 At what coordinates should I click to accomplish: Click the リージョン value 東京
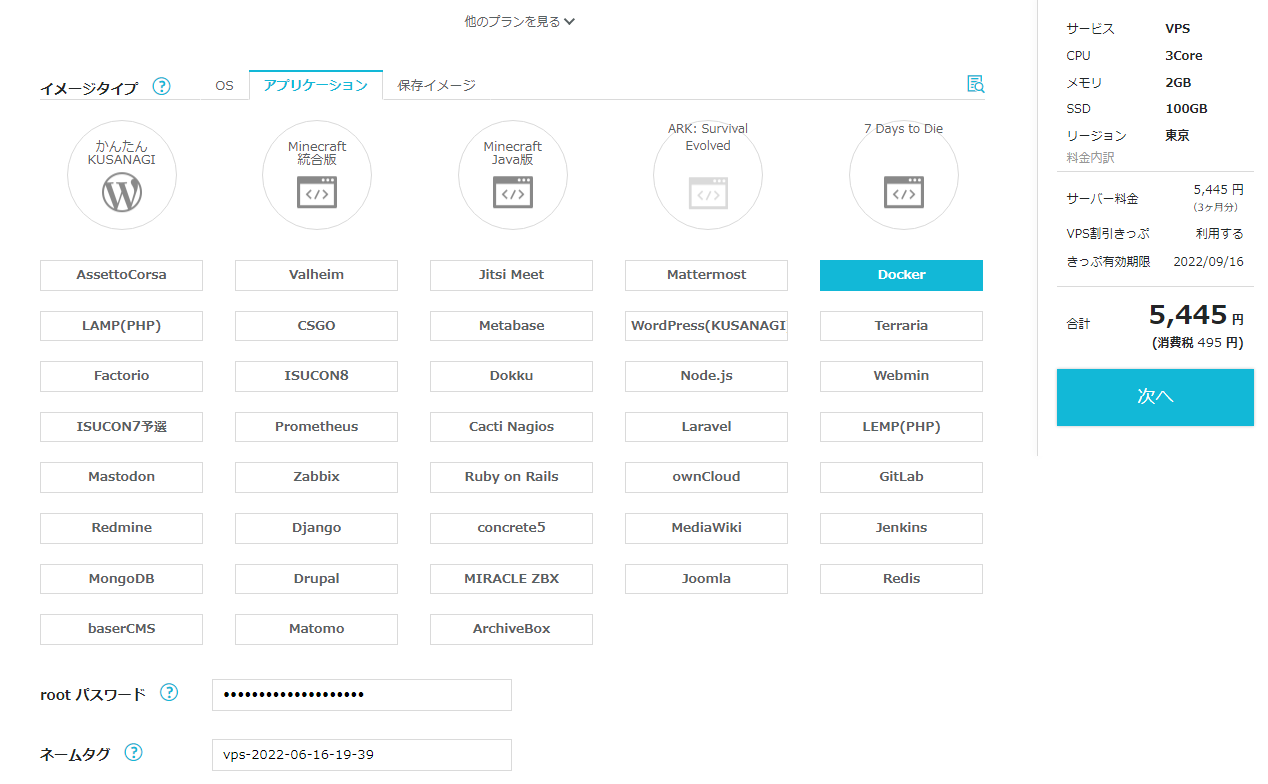1177,136
